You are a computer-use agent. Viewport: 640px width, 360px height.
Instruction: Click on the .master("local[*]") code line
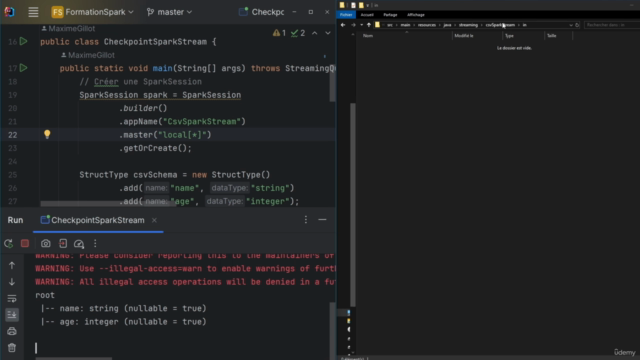tap(165, 135)
